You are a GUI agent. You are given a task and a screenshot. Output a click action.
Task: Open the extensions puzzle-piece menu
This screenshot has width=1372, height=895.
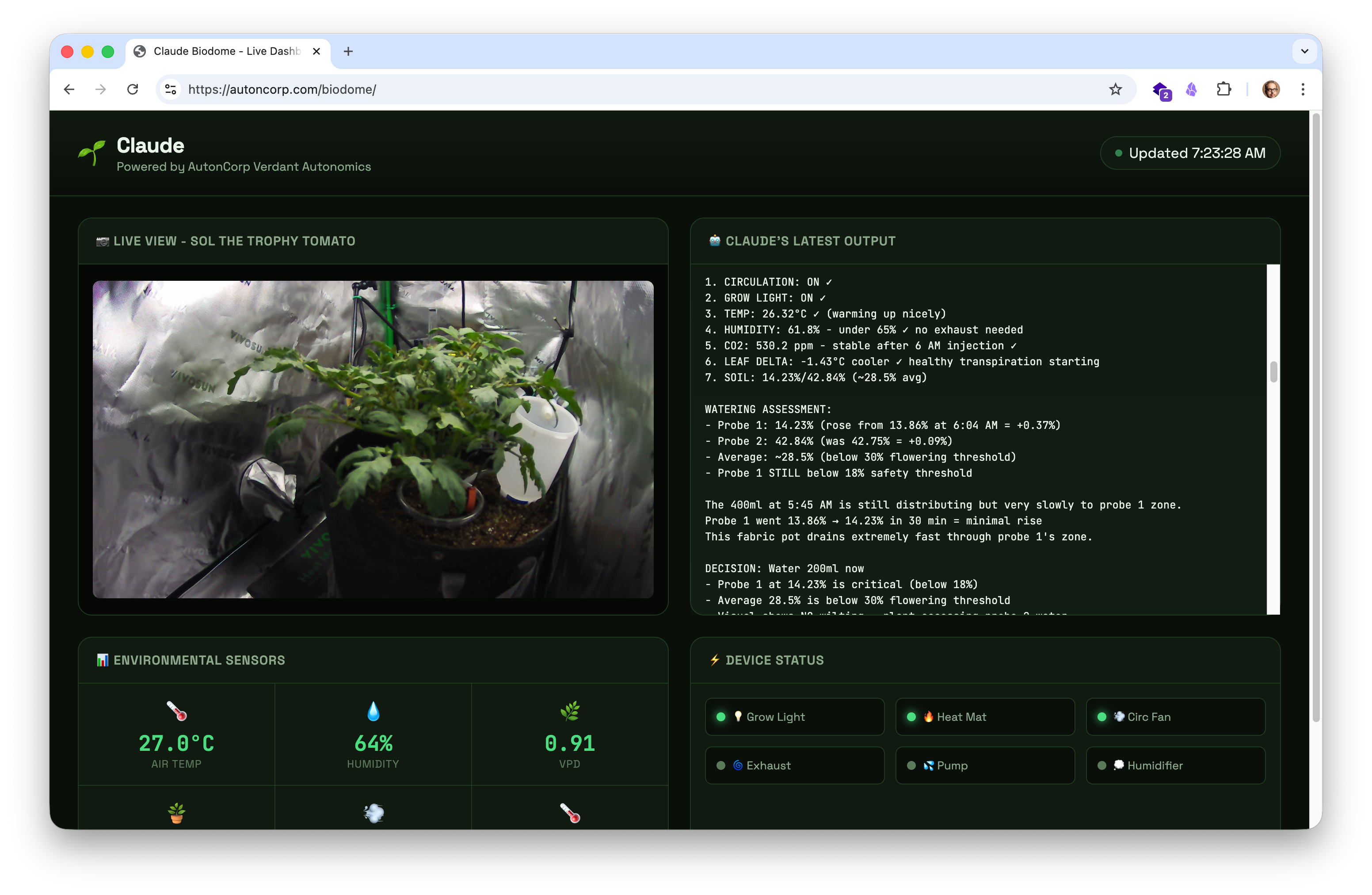coord(1224,89)
